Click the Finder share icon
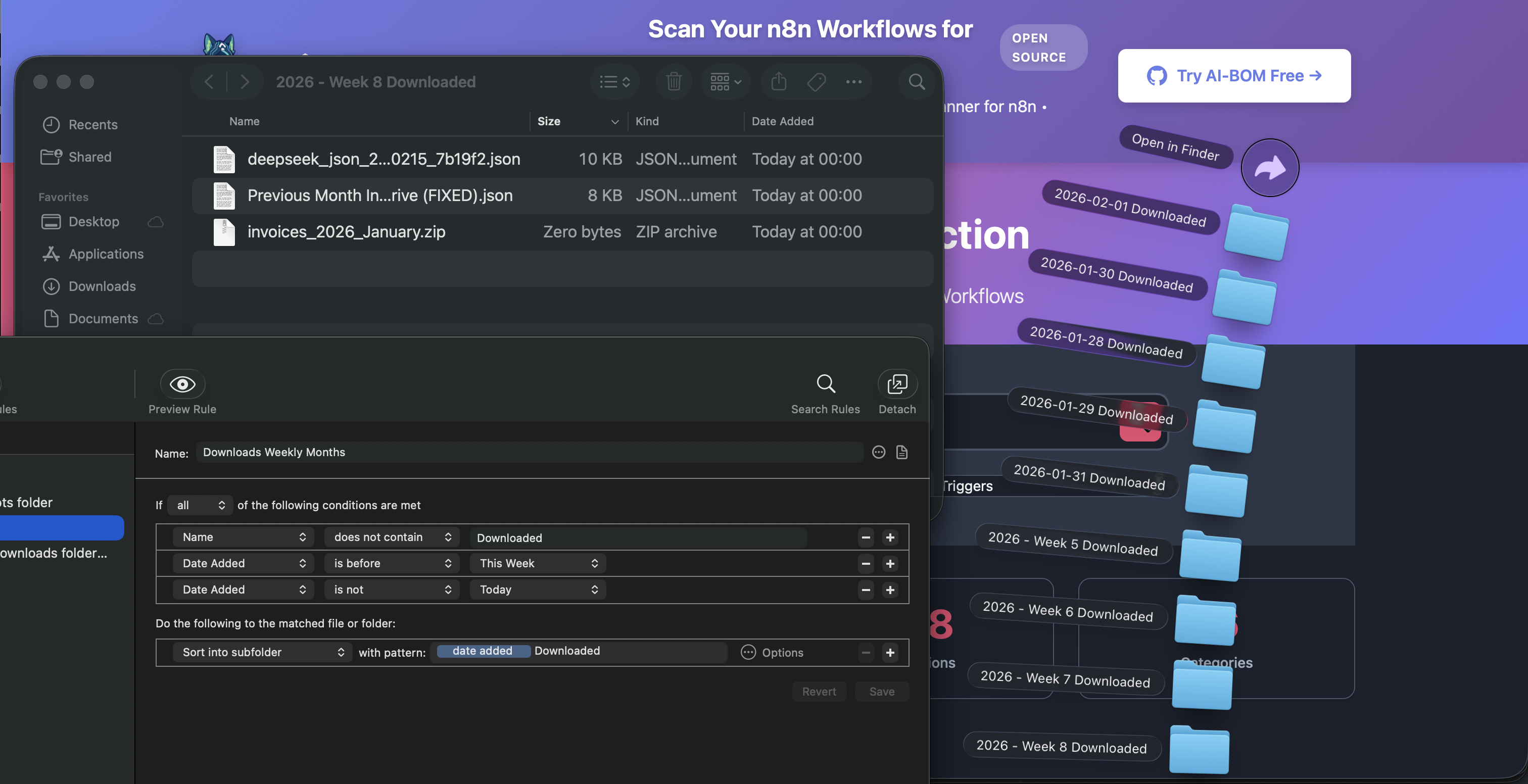Screen dimensions: 1528x784 click(778, 82)
